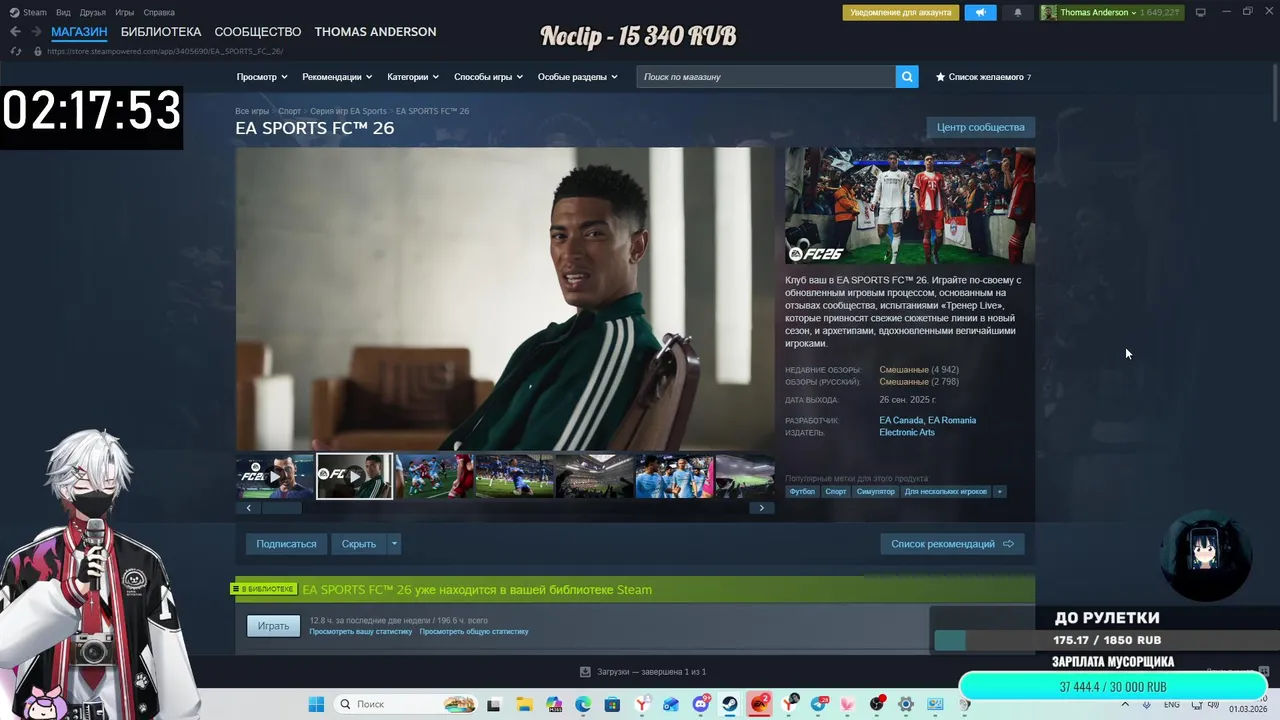Click the wishlist star icon
The height and width of the screenshot is (720, 1280).
[940, 77]
